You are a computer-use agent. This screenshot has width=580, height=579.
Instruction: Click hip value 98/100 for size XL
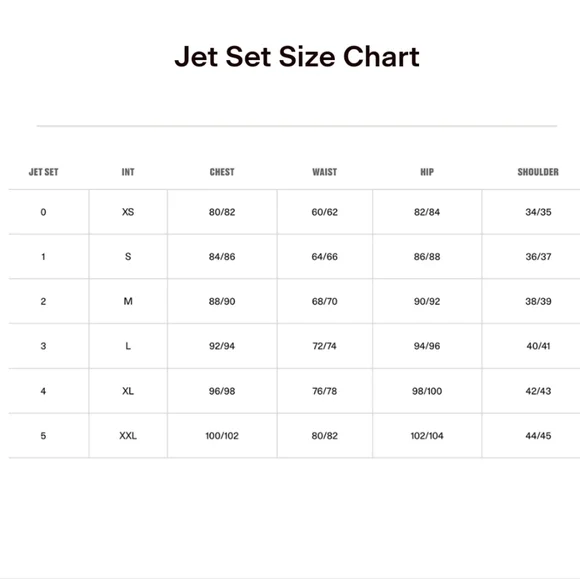coord(427,391)
